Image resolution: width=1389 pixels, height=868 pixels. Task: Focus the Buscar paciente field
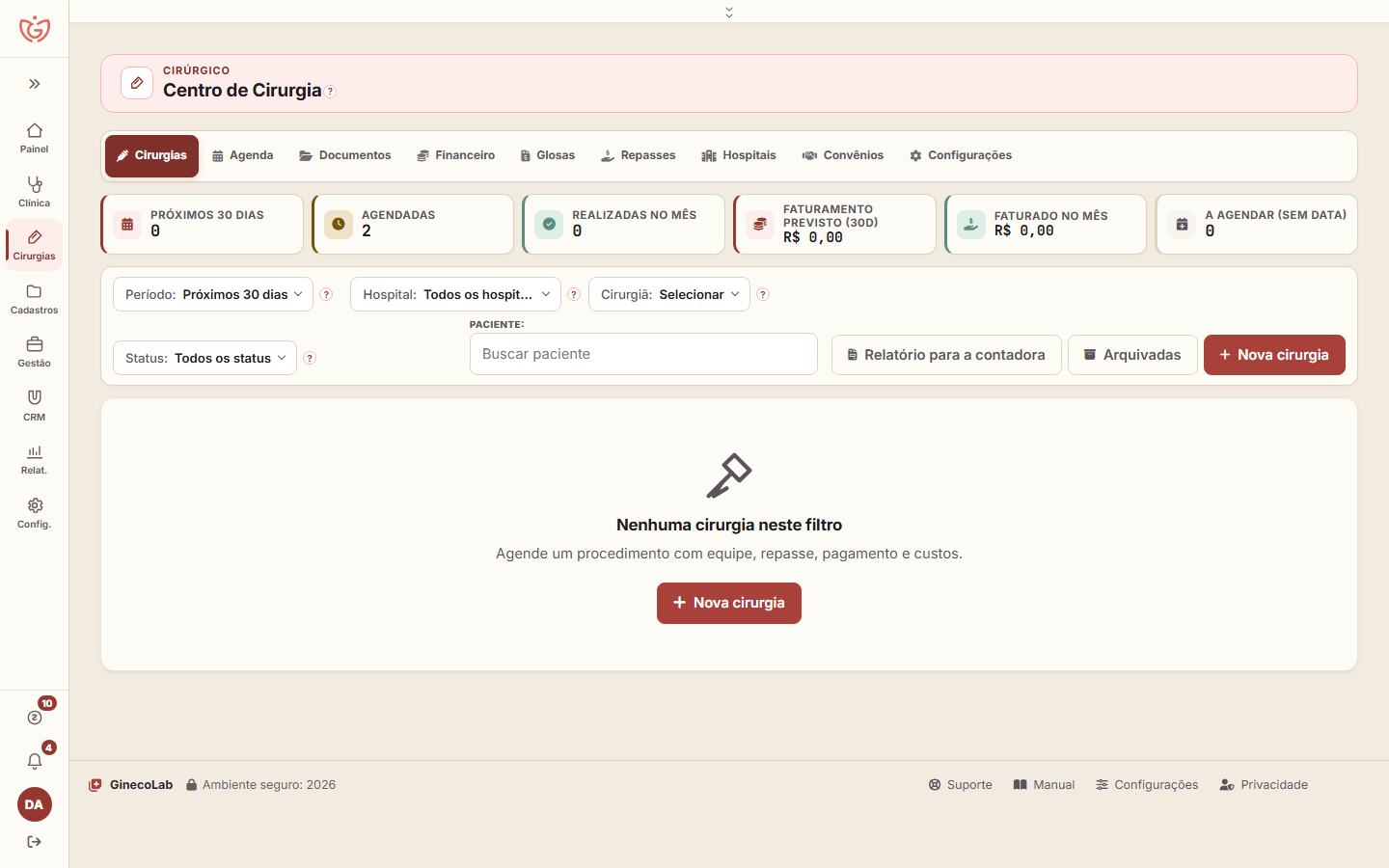coord(643,354)
